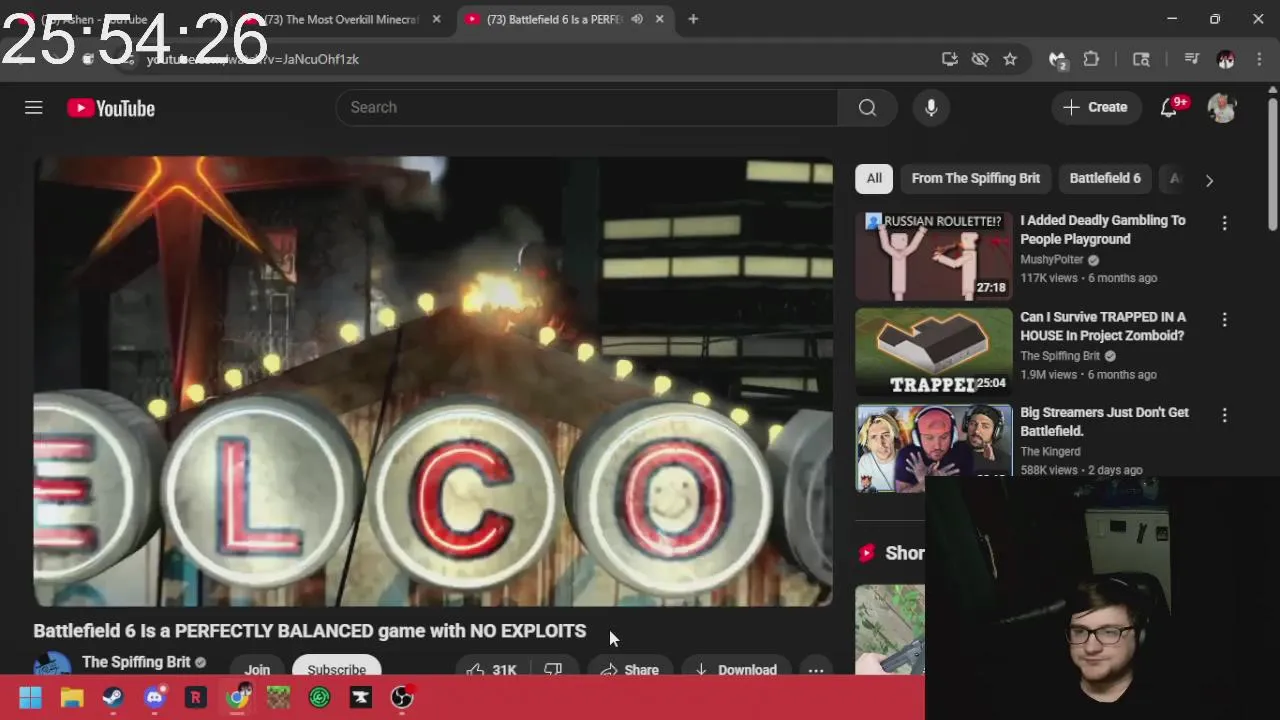This screenshot has width=1280, height=720.
Task: Open options for Deadly Gambling video
Action: 1224,223
